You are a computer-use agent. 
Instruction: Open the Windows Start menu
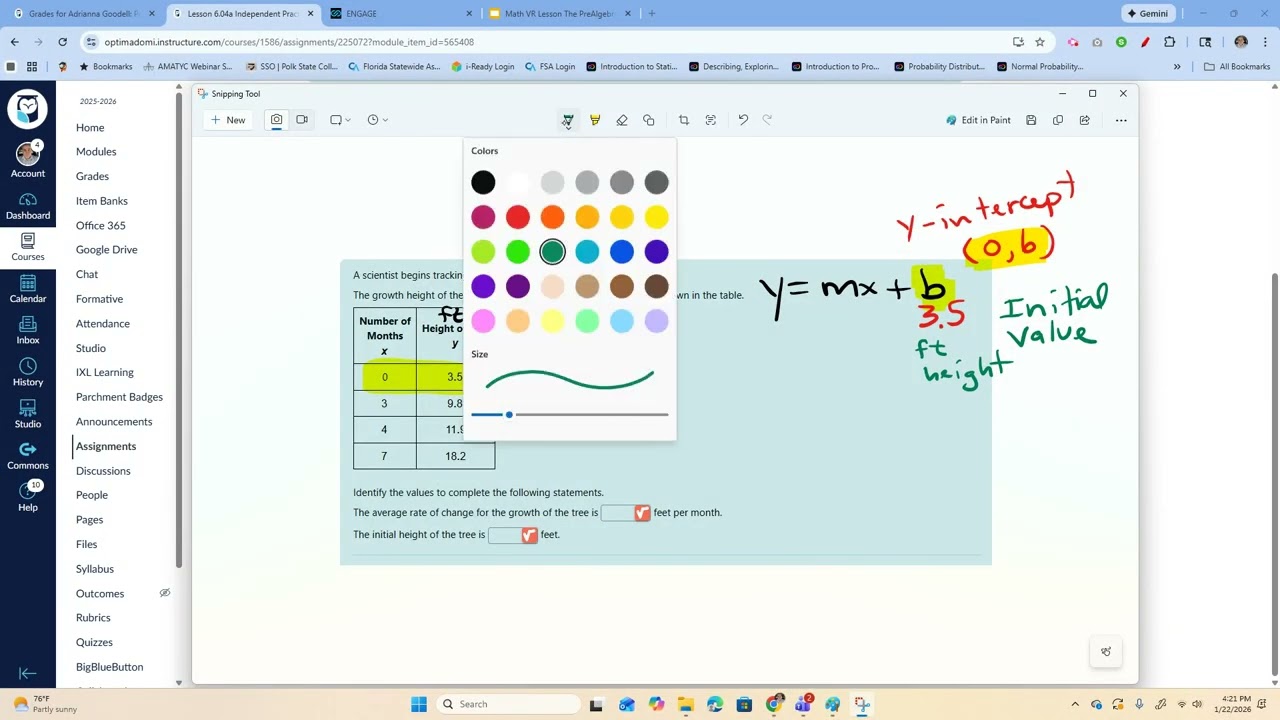pyautogui.click(x=419, y=704)
